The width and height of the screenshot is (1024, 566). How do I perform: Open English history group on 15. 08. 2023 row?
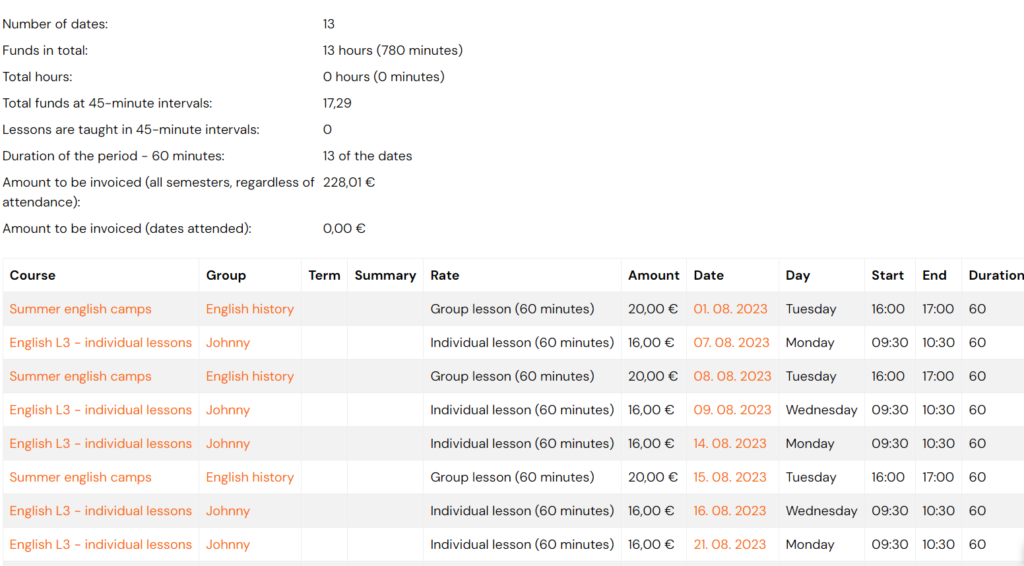click(x=249, y=477)
